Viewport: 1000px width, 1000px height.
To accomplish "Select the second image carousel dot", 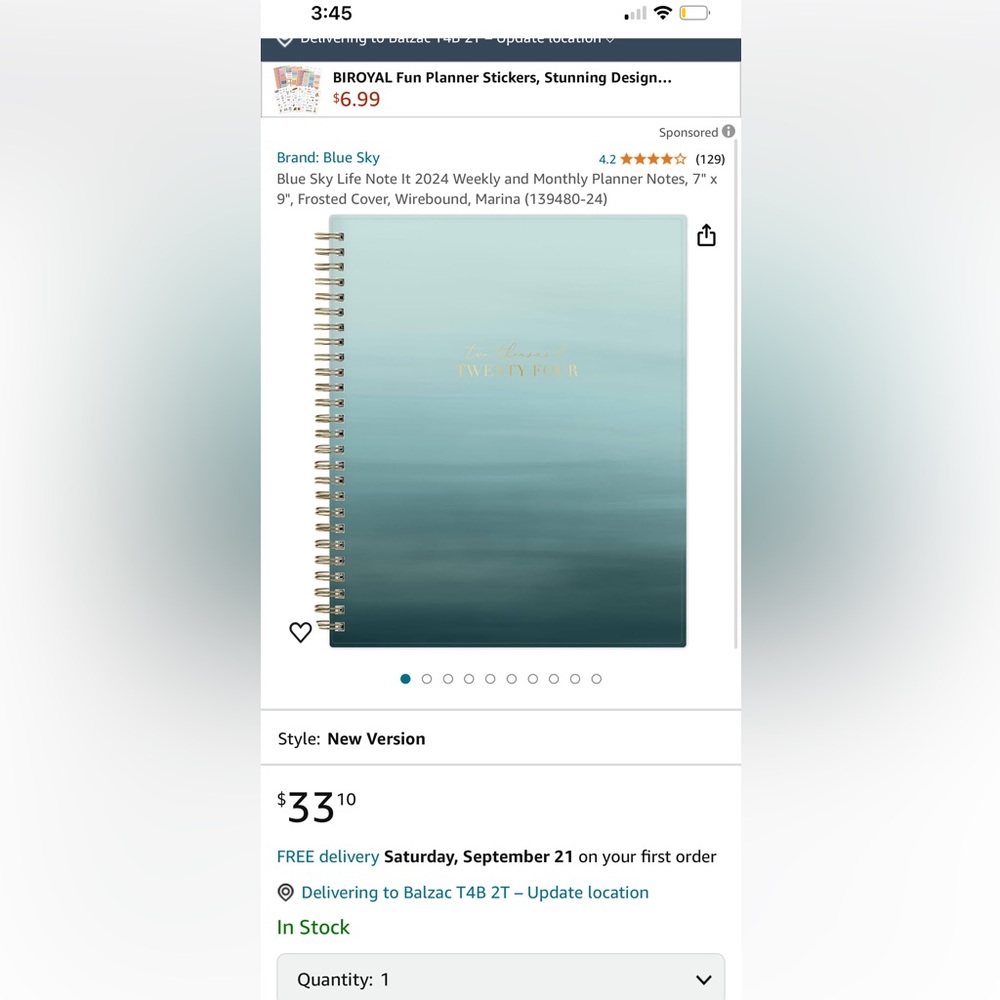I will 427,679.
